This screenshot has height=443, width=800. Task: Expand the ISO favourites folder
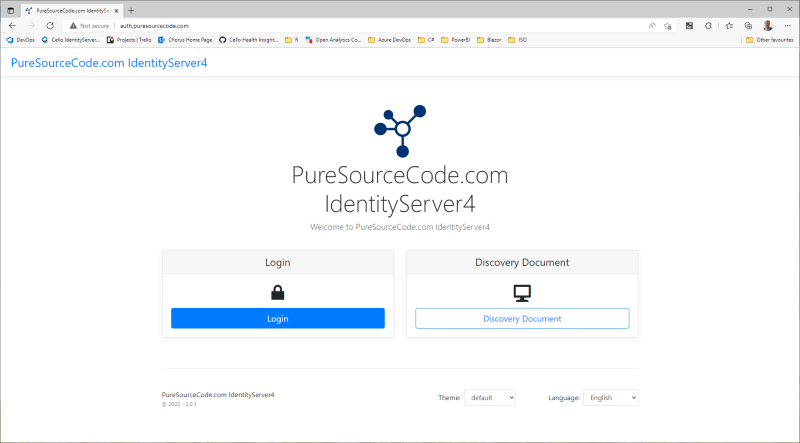coord(517,40)
